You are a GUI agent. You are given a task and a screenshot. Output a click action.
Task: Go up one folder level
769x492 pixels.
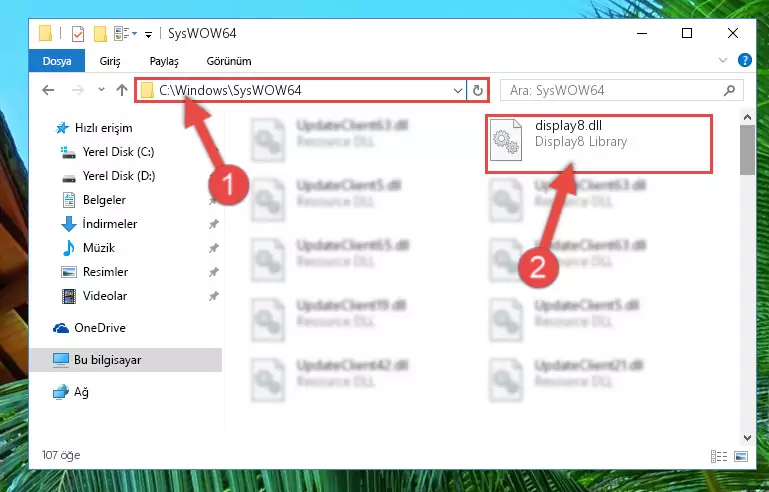[x=122, y=90]
